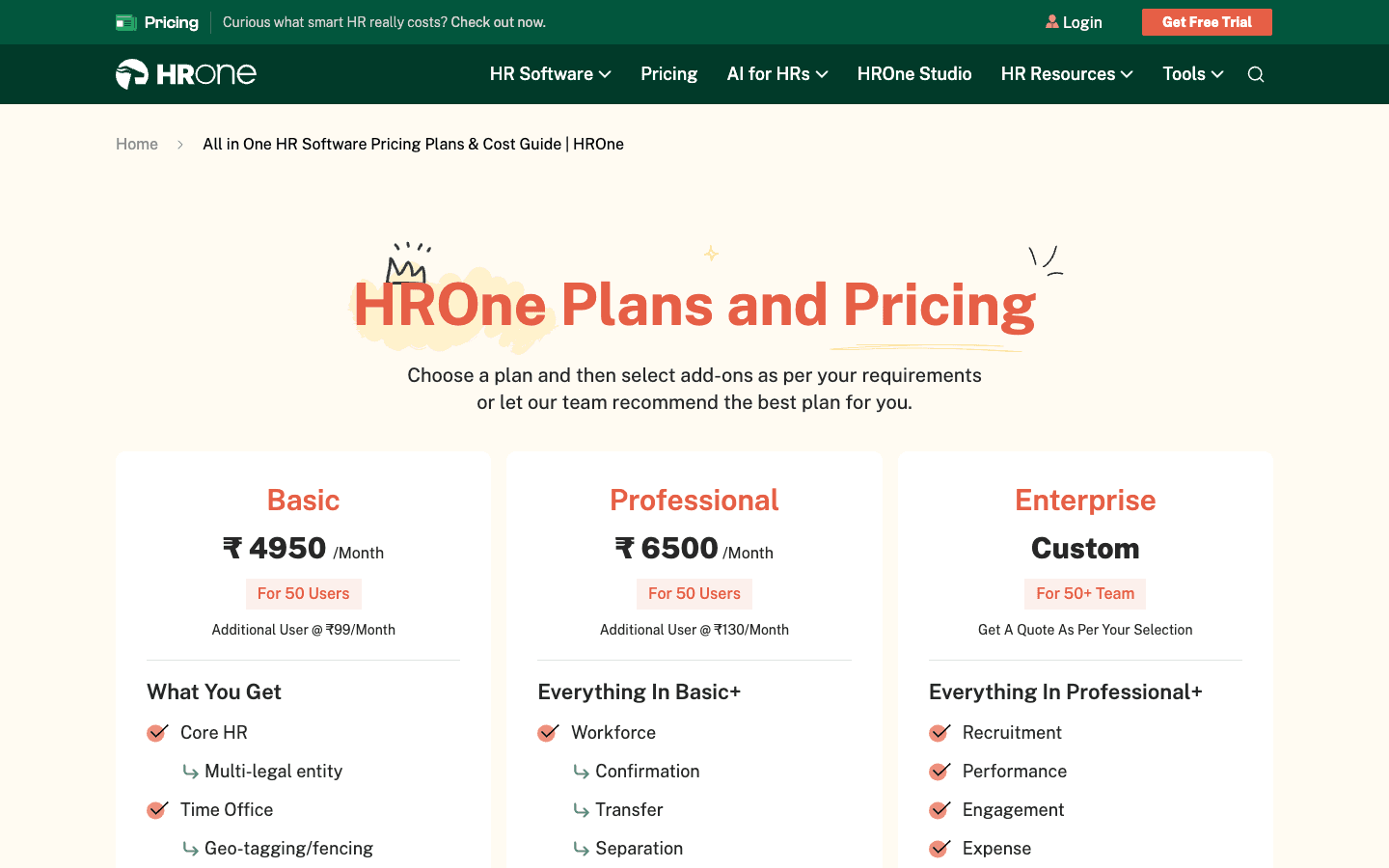The image size is (1389, 868).
Task: Click the Basic plan title
Action: 304,501
